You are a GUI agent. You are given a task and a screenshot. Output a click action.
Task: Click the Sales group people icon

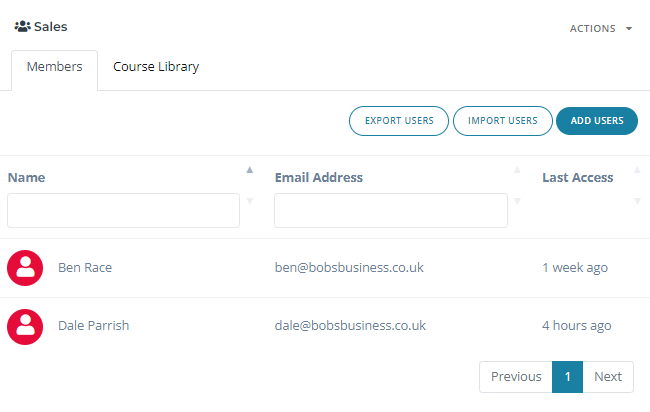click(x=22, y=27)
